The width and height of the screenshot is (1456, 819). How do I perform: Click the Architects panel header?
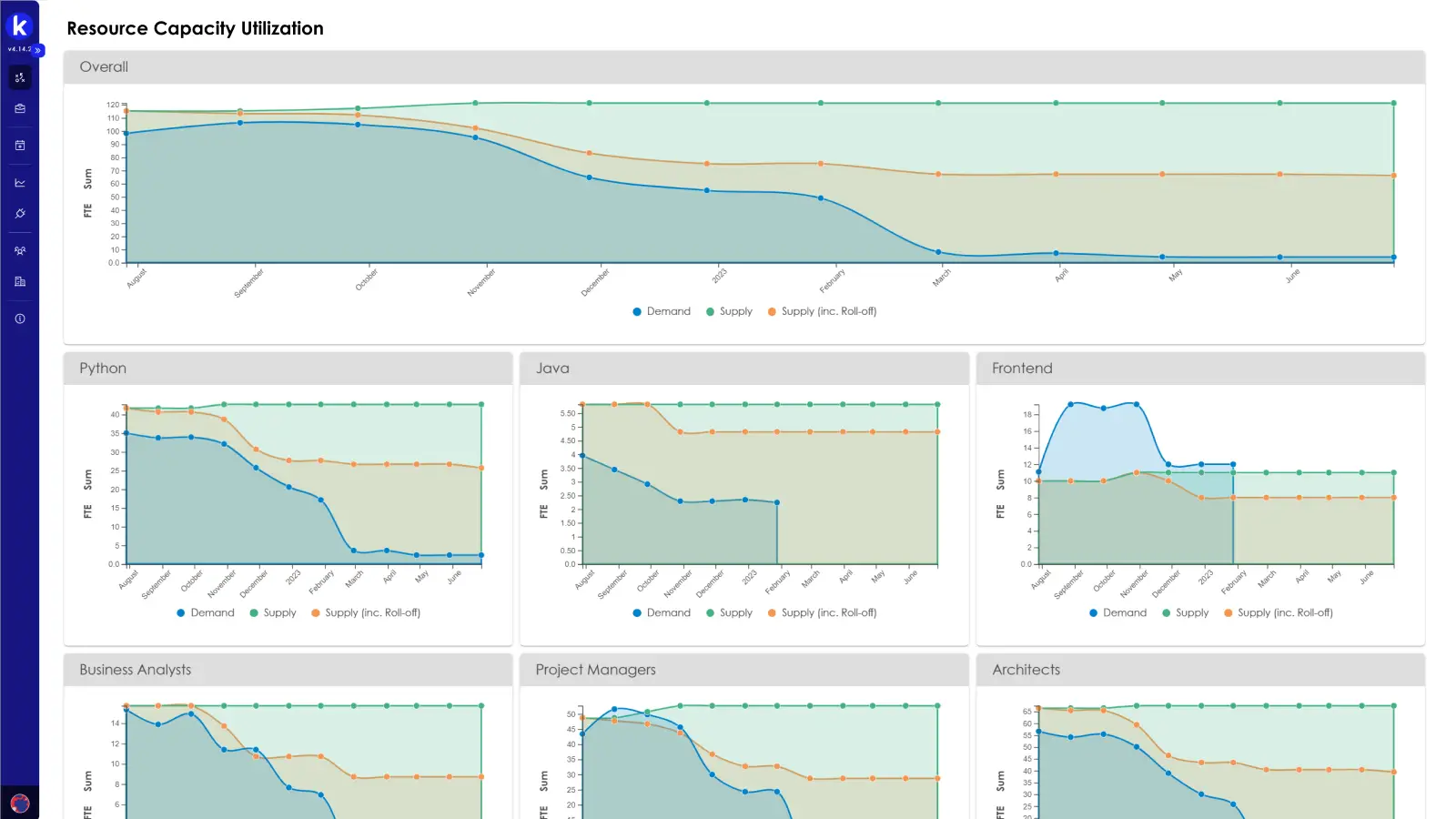pyautogui.click(x=1201, y=670)
